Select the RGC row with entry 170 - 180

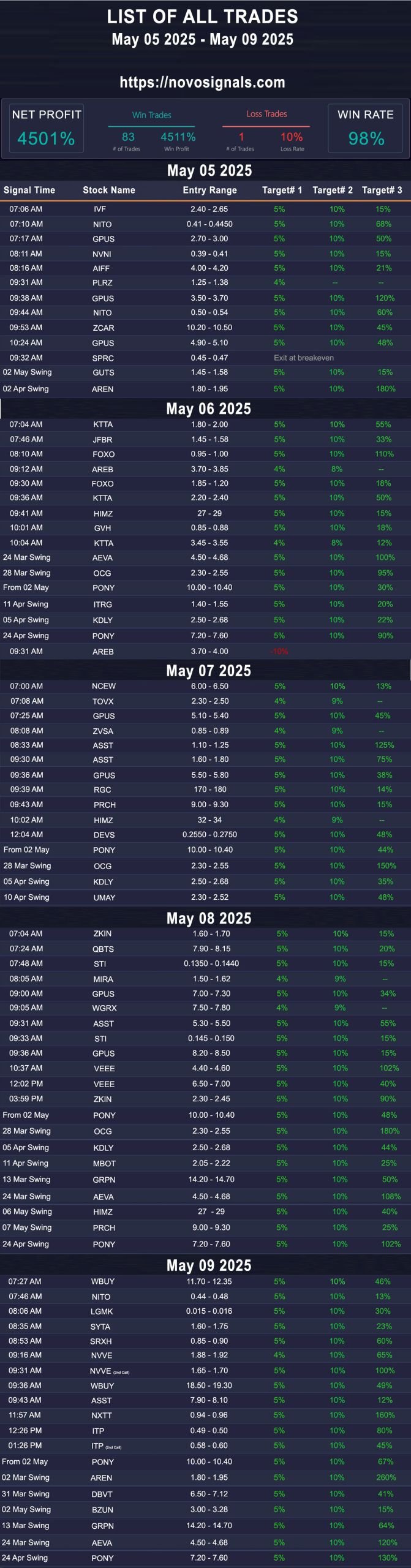click(x=205, y=790)
